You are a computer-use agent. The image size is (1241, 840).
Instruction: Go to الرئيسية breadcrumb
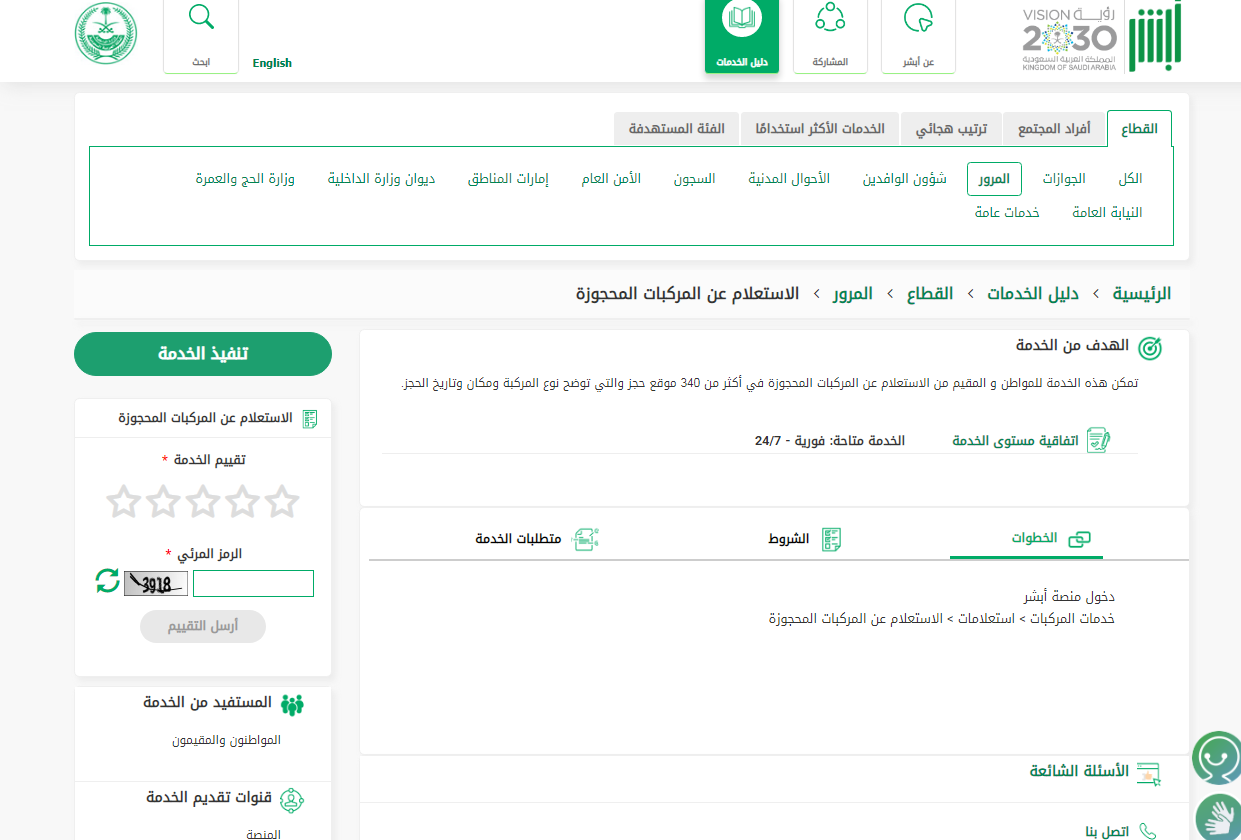point(1142,294)
